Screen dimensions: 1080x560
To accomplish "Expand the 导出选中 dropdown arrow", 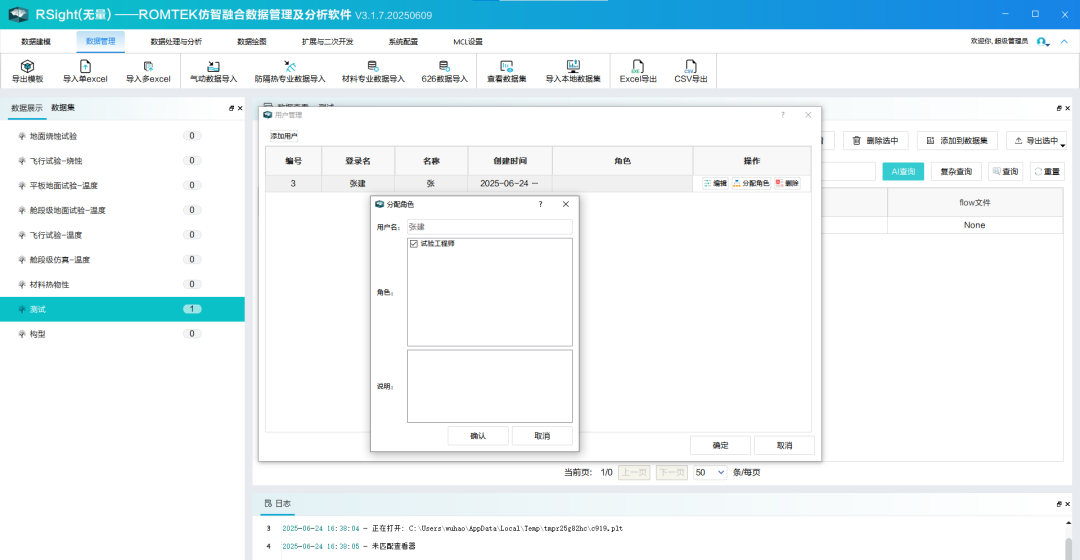I will 1062,145.
